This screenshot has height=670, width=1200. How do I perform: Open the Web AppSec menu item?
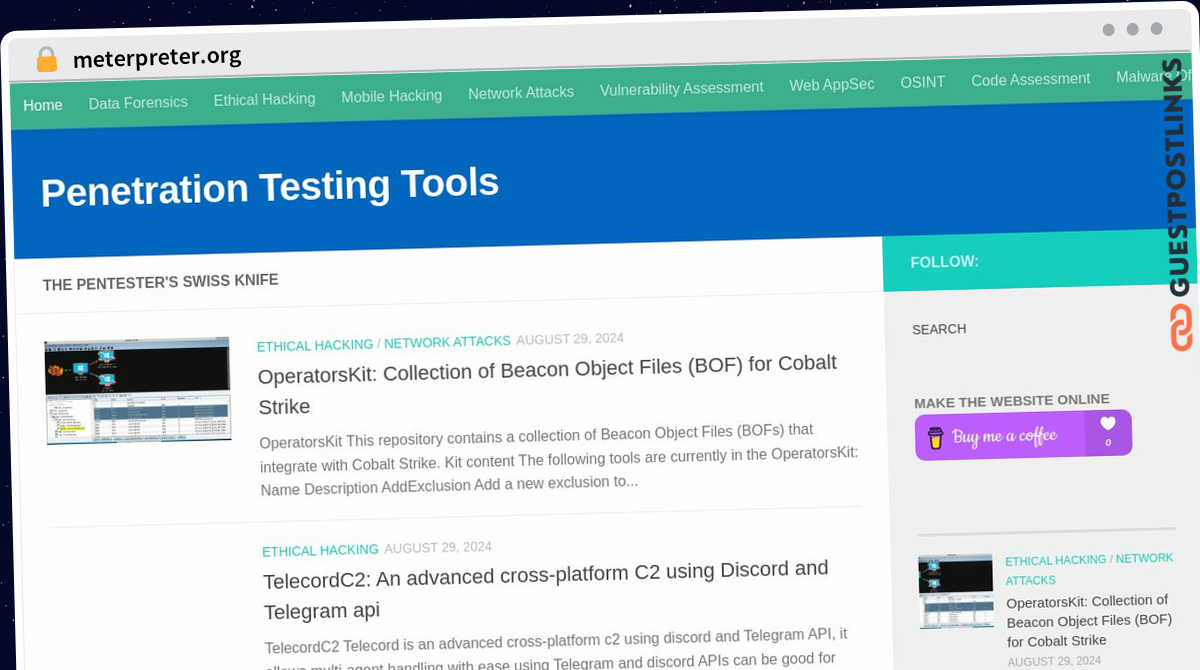pyautogui.click(x=832, y=84)
